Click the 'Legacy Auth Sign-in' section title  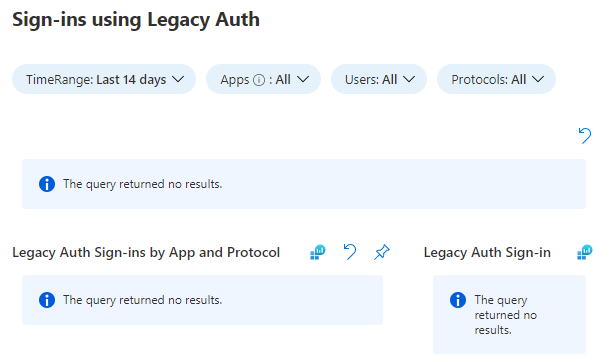coord(487,252)
